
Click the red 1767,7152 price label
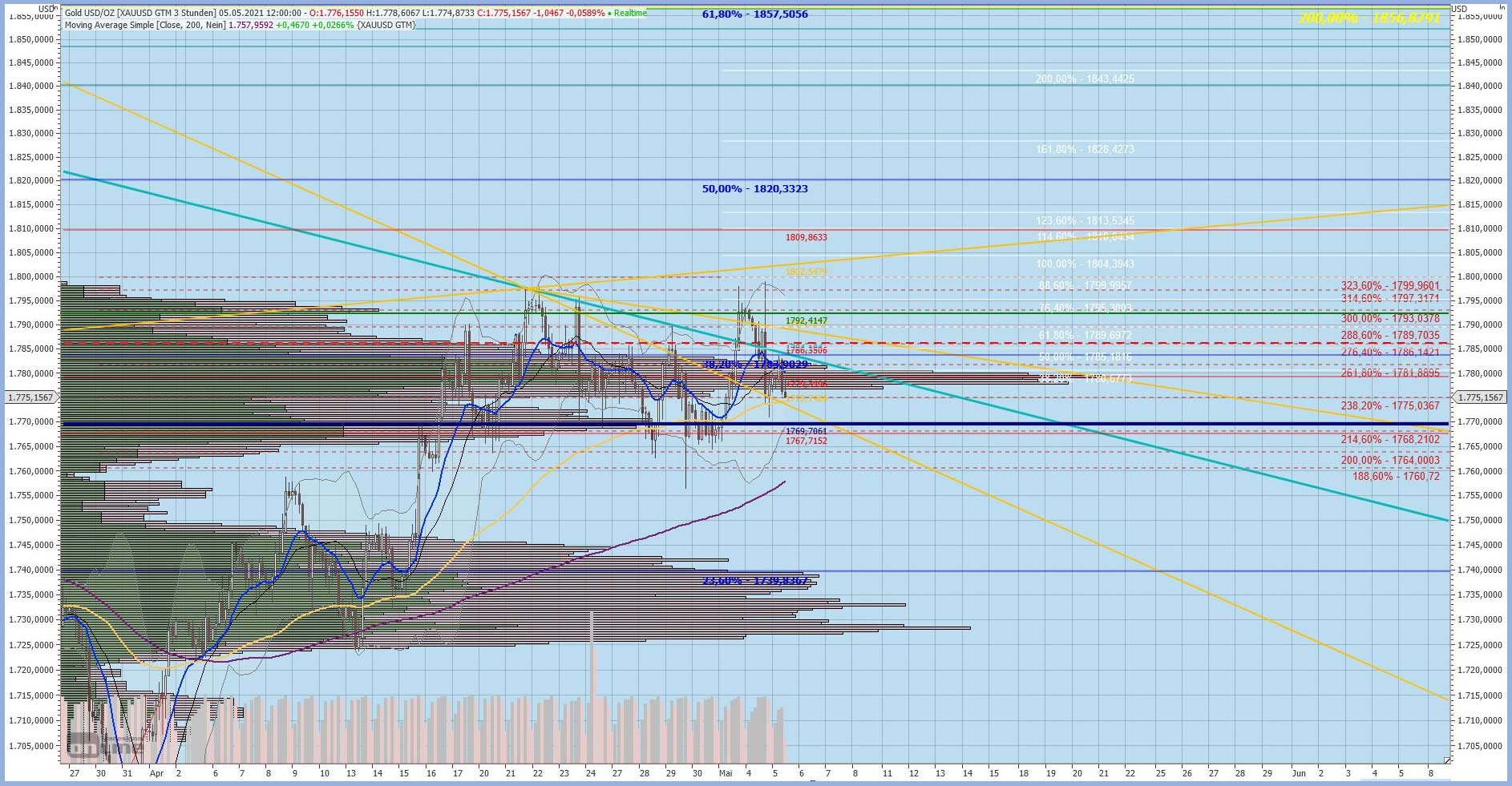coord(807,441)
